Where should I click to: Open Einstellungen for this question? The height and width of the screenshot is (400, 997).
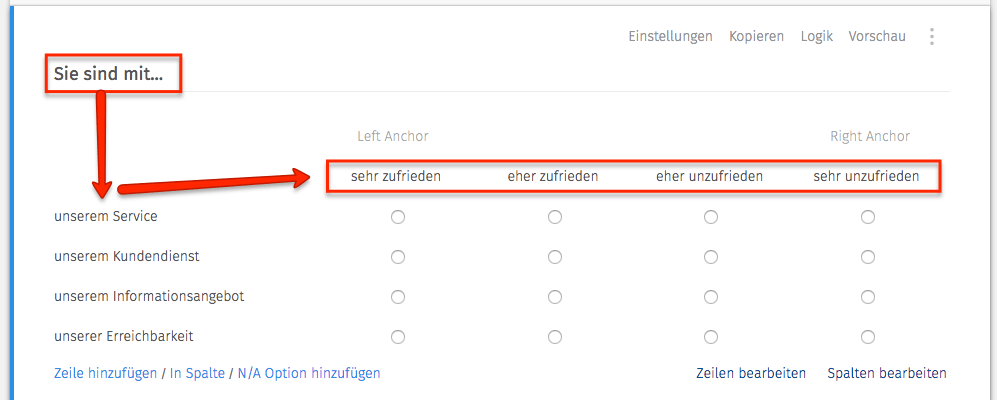click(x=670, y=36)
